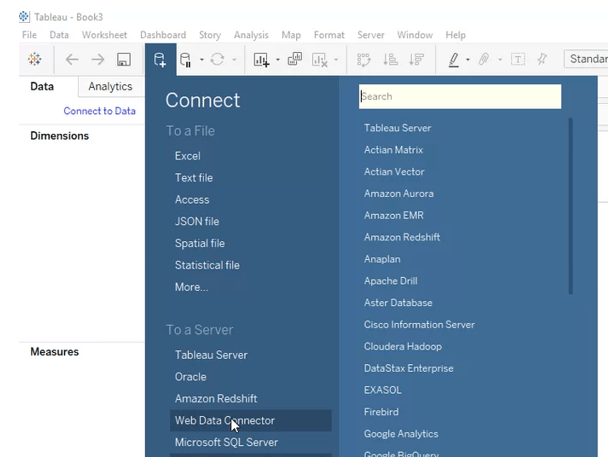Click the connector Search field
Viewport: 608px width, 465px height.
(460, 97)
